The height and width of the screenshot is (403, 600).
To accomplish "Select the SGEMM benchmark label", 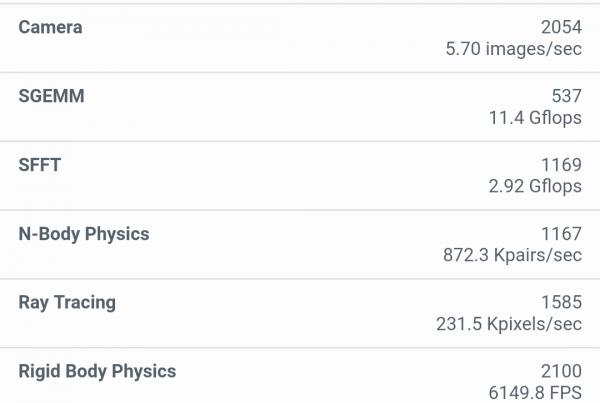I will click(x=51, y=96).
